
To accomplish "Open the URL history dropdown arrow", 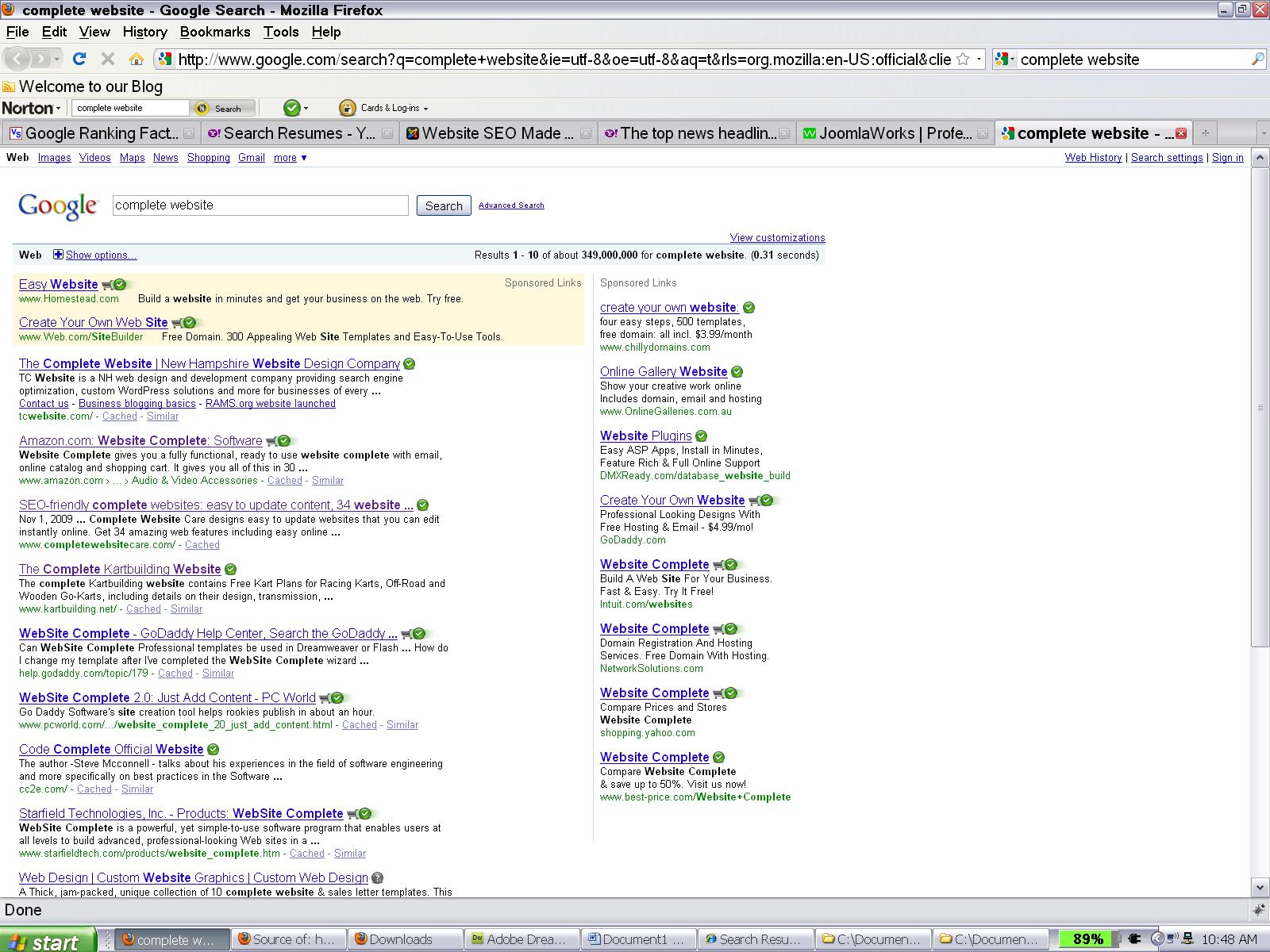I will pyautogui.click(x=979, y=59).
